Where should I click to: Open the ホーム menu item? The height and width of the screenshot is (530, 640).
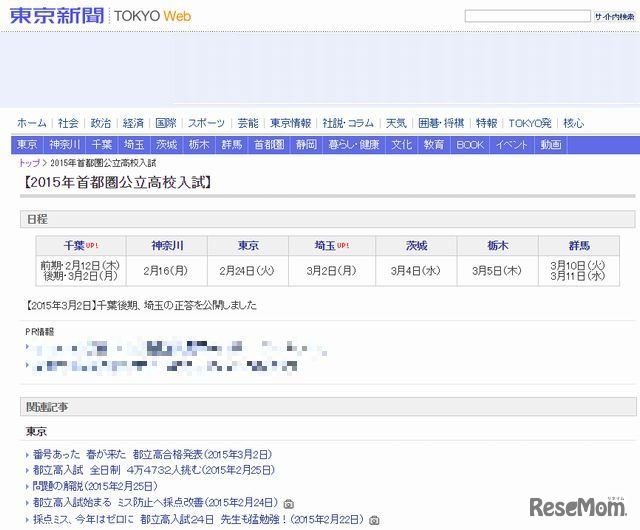31,123
